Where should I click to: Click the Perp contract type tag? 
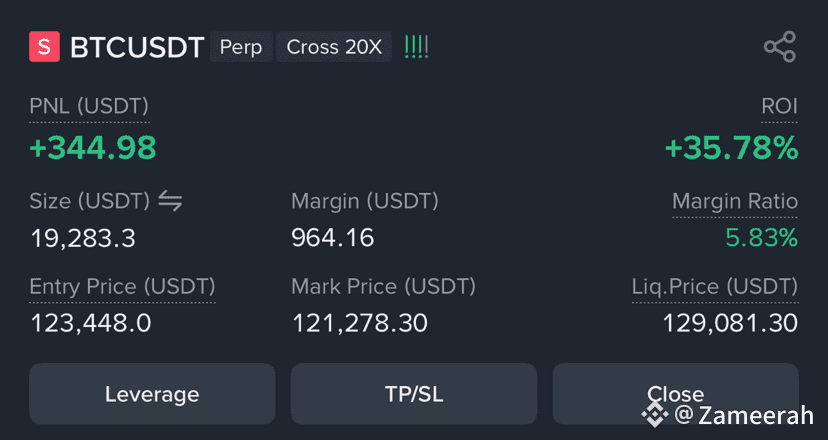pyautogui.click(x=241, y=47)
